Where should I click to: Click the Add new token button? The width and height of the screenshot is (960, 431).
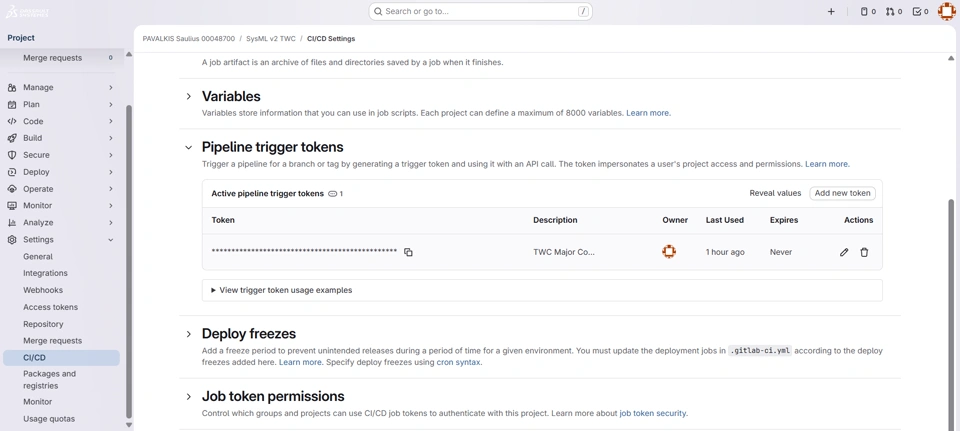tap(842, 193)
